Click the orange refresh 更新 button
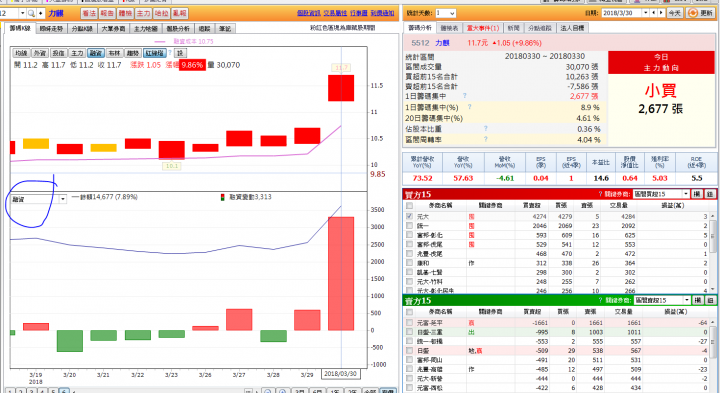Viewport: 720px width, 393px height. tap(701, 13)
